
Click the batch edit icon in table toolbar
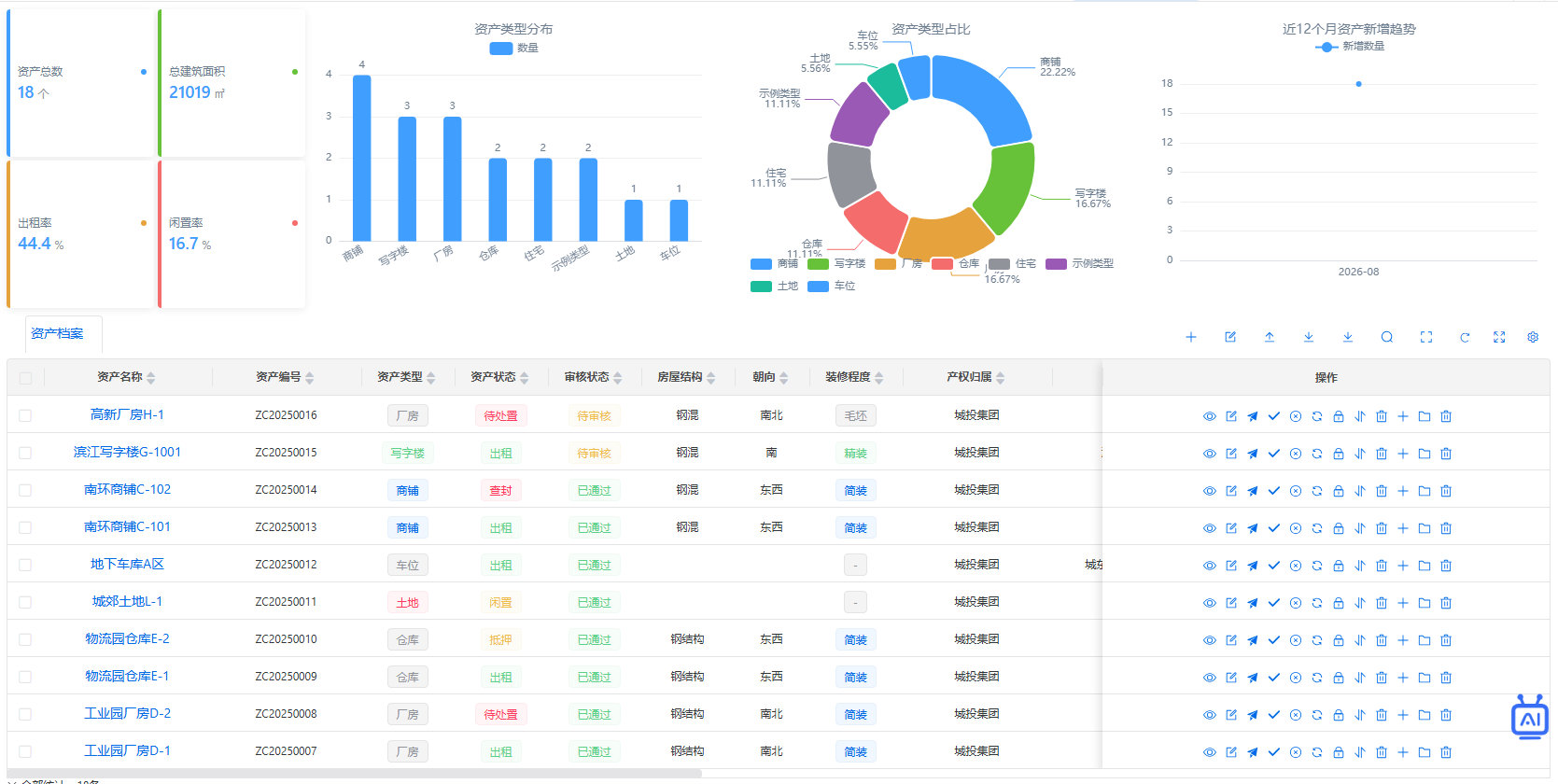coord(1230,337)
